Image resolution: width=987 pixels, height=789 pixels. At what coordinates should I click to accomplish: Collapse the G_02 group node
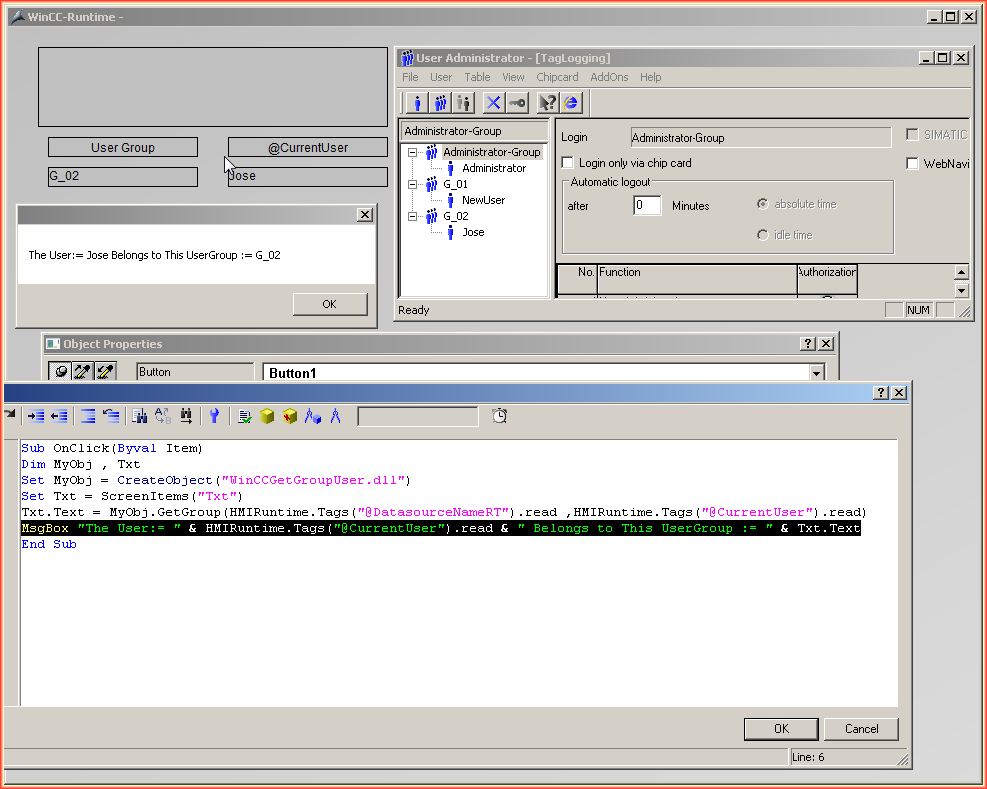[413, 216]
